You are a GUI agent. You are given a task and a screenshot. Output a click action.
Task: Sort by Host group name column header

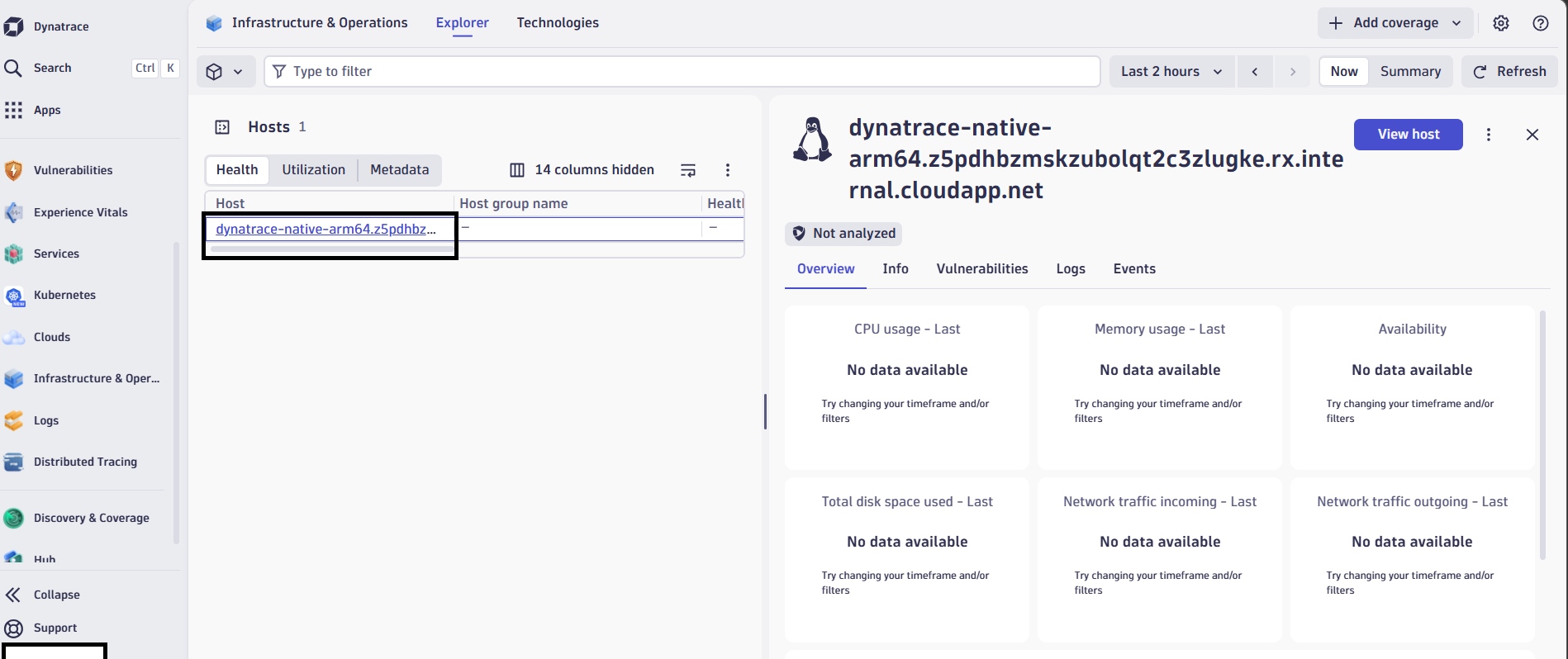513,203
